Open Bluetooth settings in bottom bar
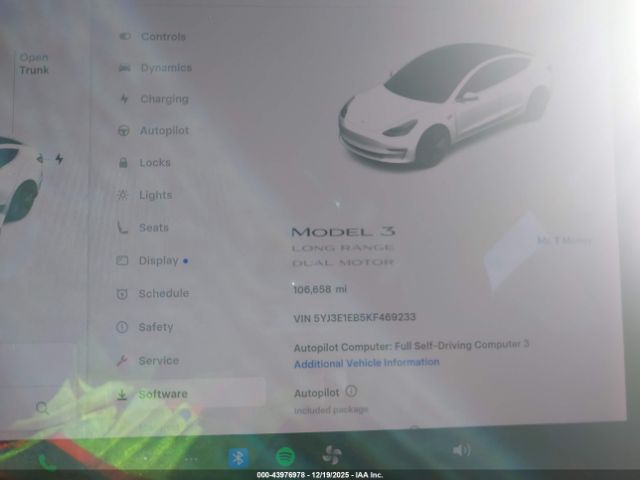This screenshot has height=480, width=640. coord(238,458)
